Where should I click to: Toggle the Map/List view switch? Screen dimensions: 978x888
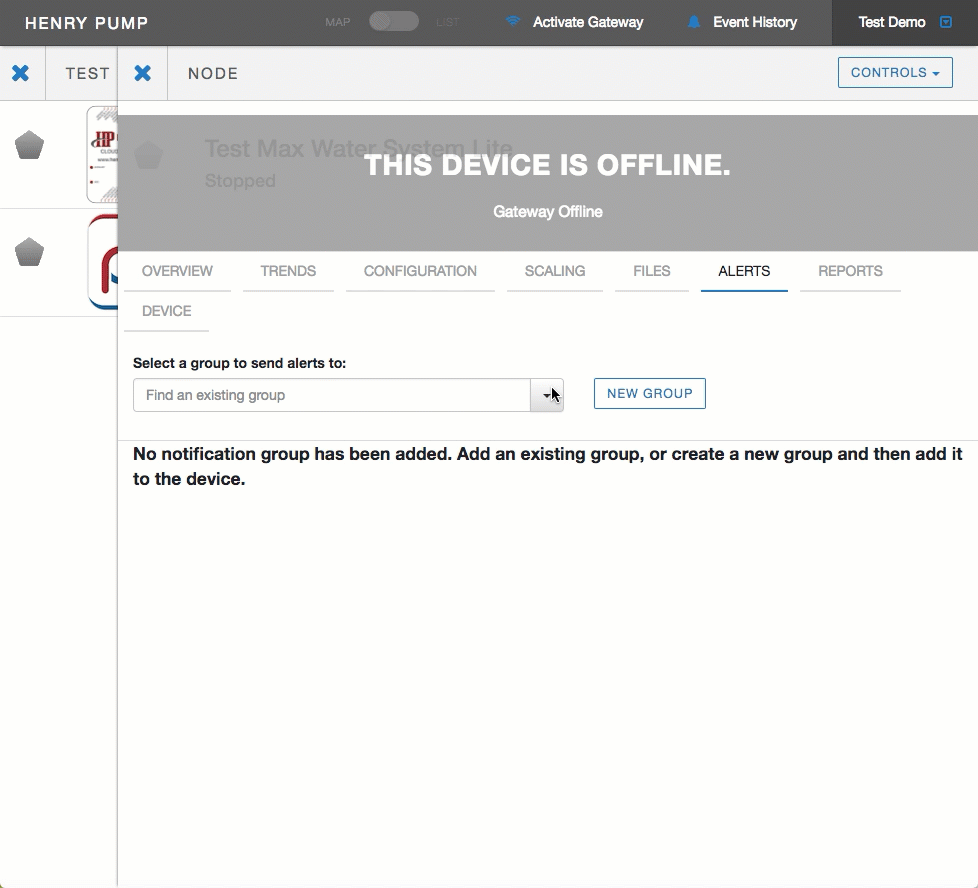pos(393,21)
